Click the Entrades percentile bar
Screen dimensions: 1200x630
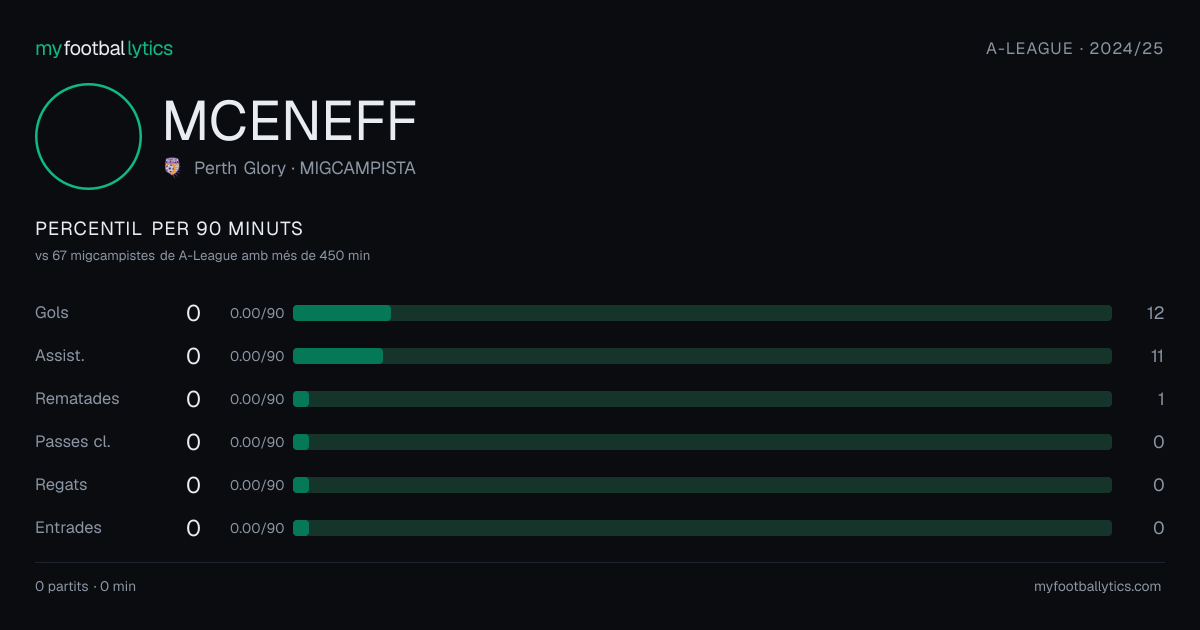point(702,528)
